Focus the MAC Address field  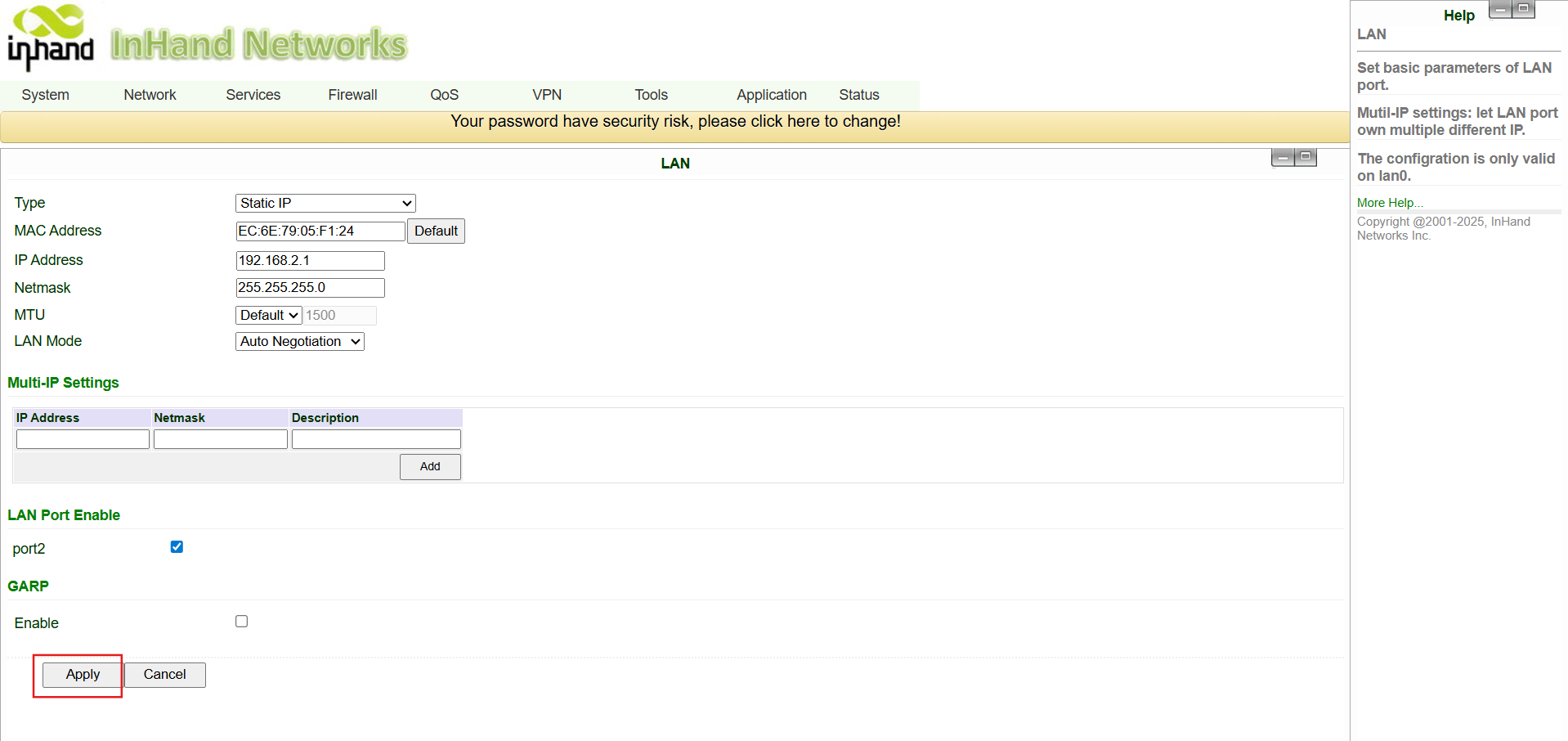(320, 231)
